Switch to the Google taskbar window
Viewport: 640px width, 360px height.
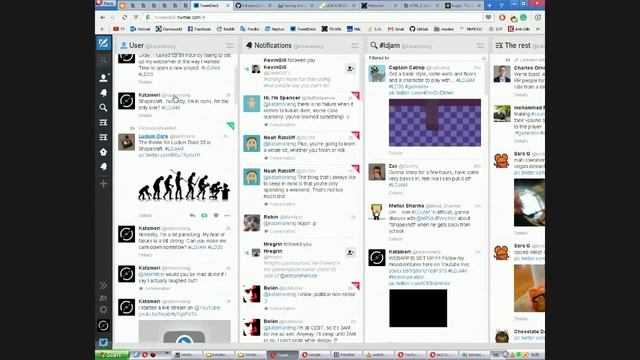[x=314, y=355]
